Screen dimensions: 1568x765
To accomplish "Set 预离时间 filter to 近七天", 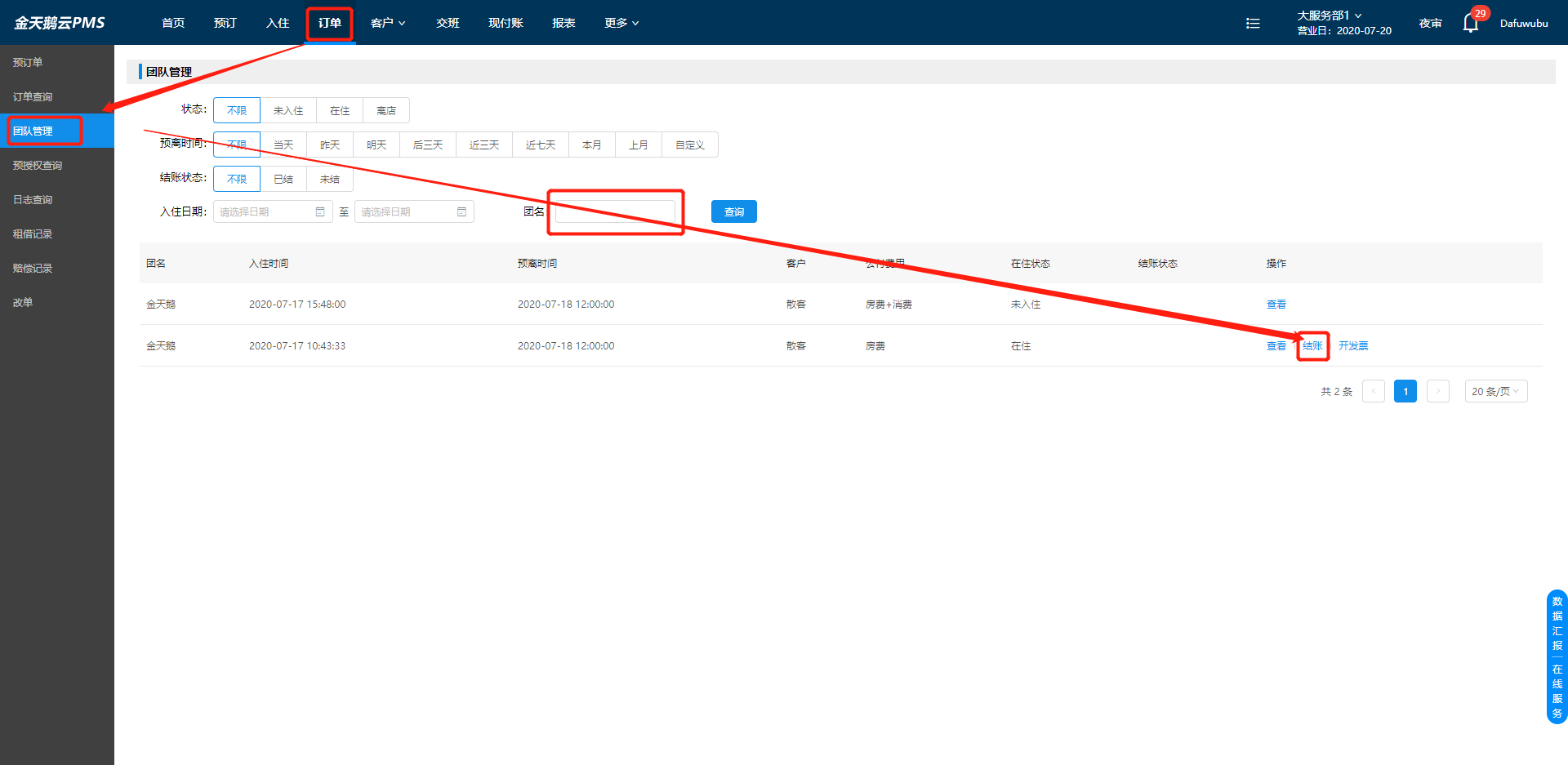I will (x=541, y=145).
